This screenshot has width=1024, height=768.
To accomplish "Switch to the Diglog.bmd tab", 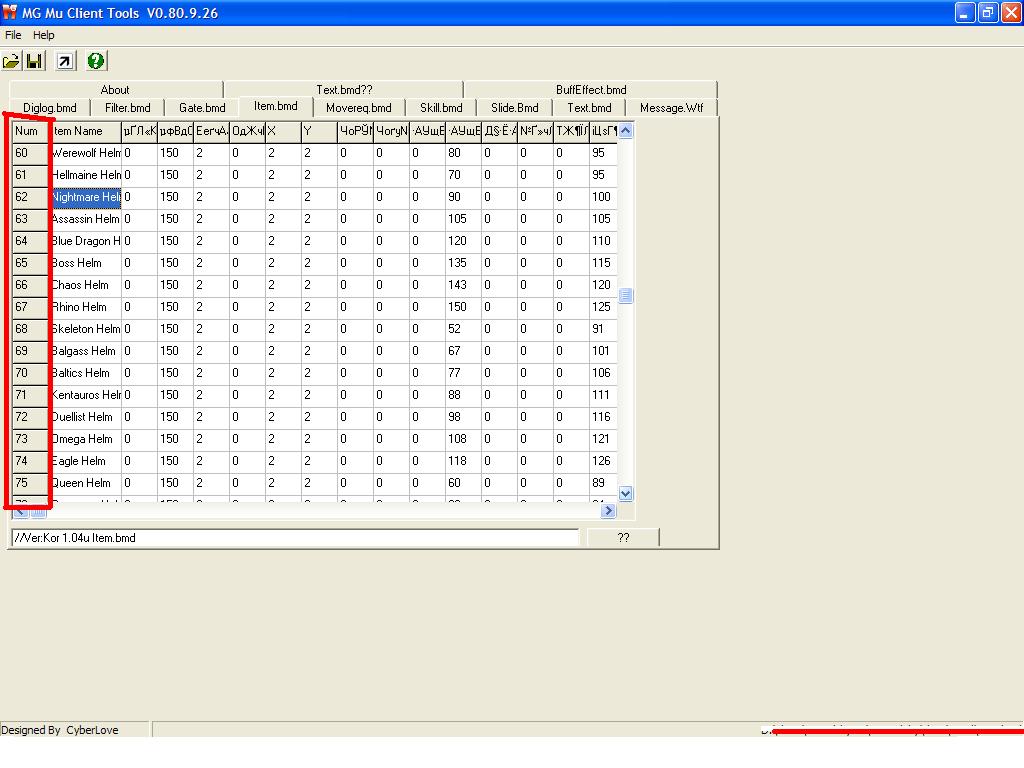I will [x=50, y=108].
